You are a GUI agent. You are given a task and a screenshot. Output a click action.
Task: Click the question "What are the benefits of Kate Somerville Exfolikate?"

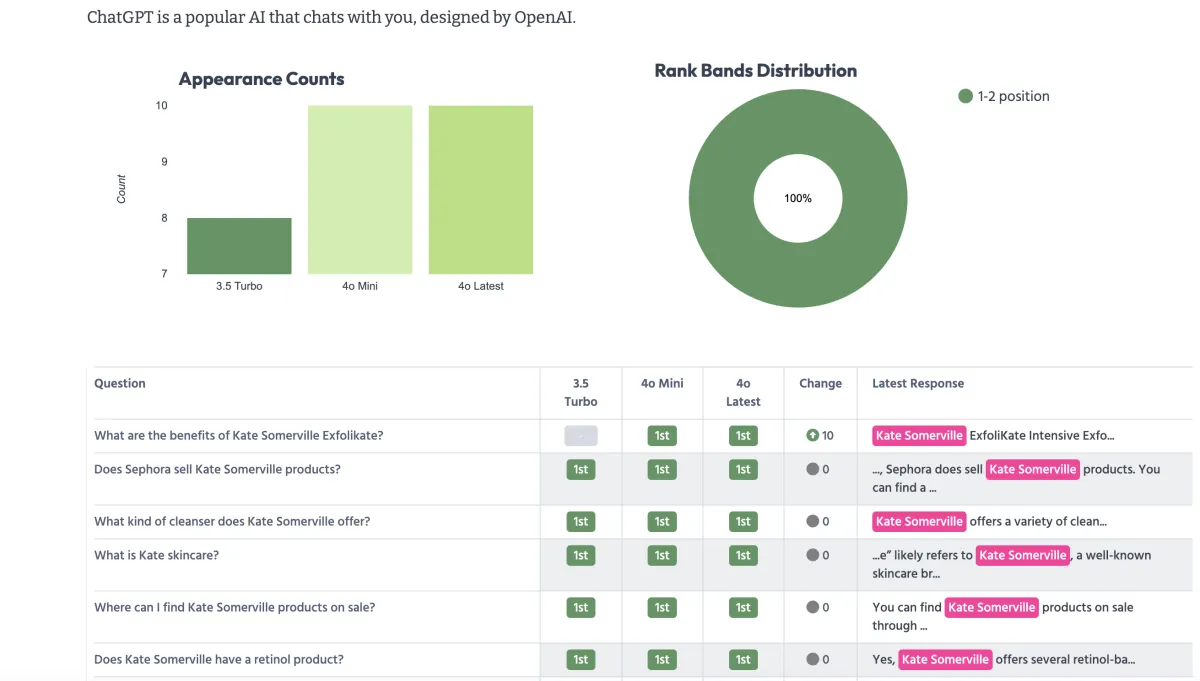(239, 435)
